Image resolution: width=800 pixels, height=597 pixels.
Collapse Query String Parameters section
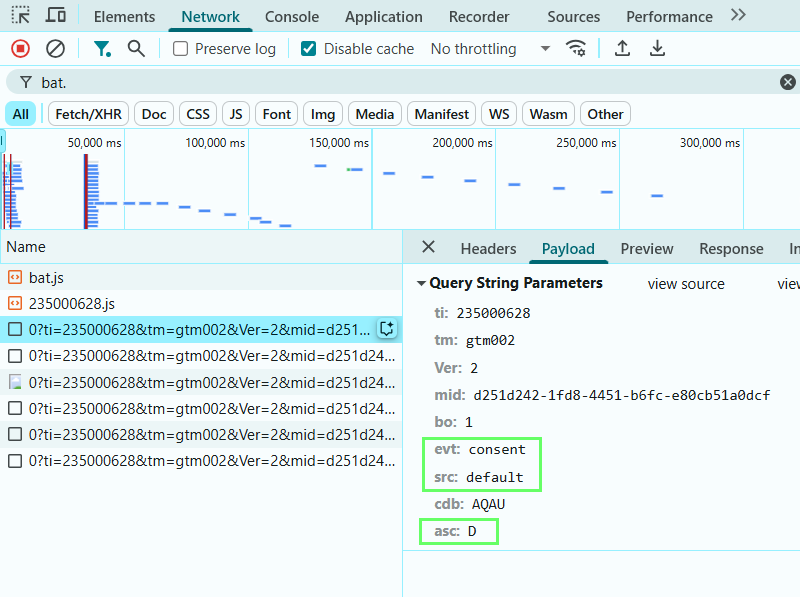click(421, 283)
